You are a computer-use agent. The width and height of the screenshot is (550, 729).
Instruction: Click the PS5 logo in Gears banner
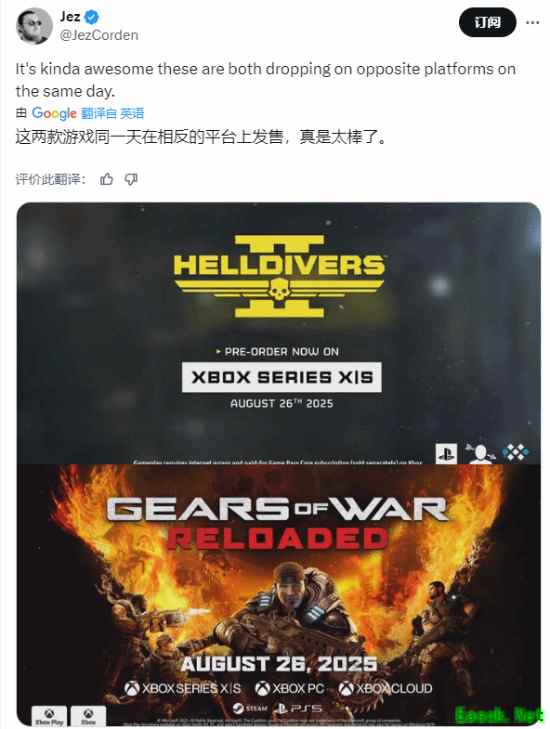pos(298,709)
